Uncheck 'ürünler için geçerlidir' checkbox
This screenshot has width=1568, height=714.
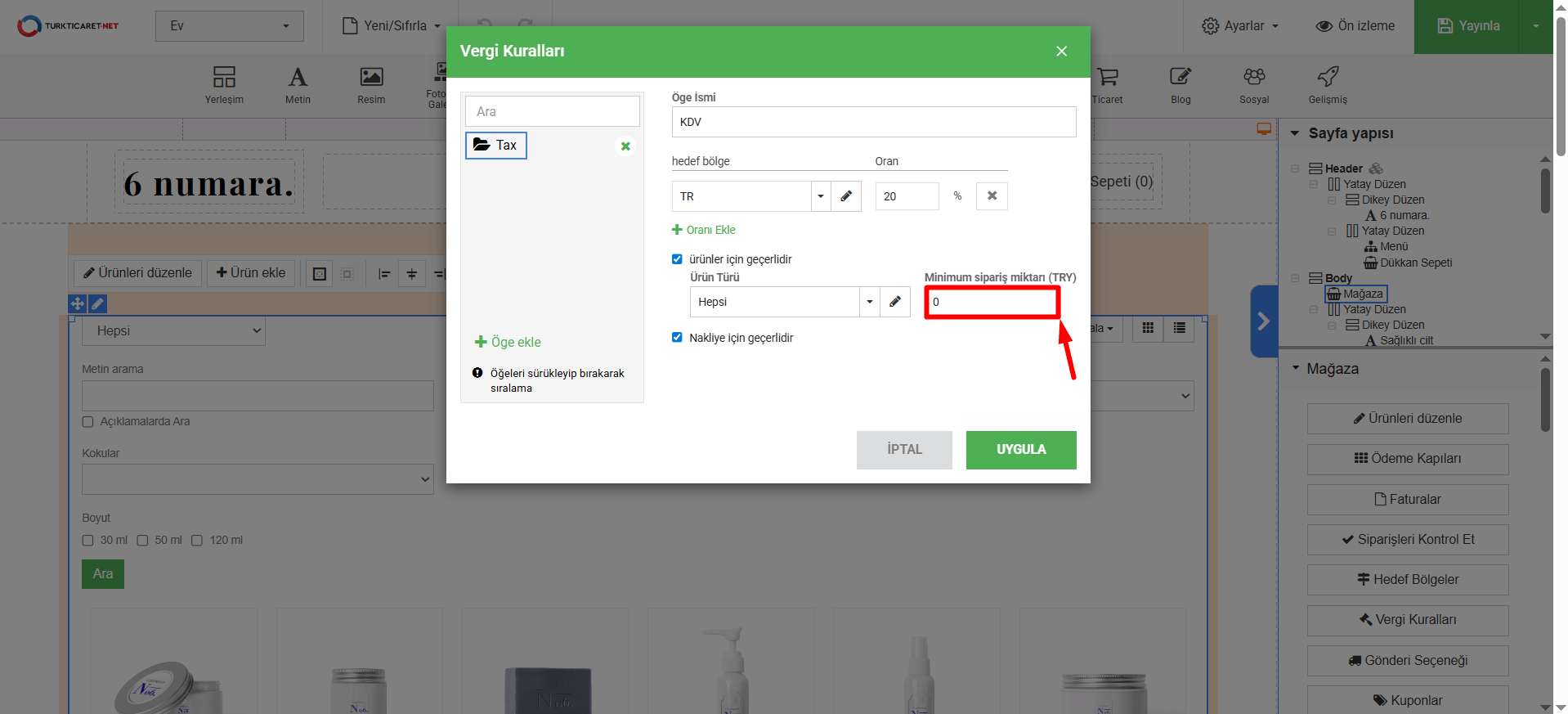[x=677, y=259]
